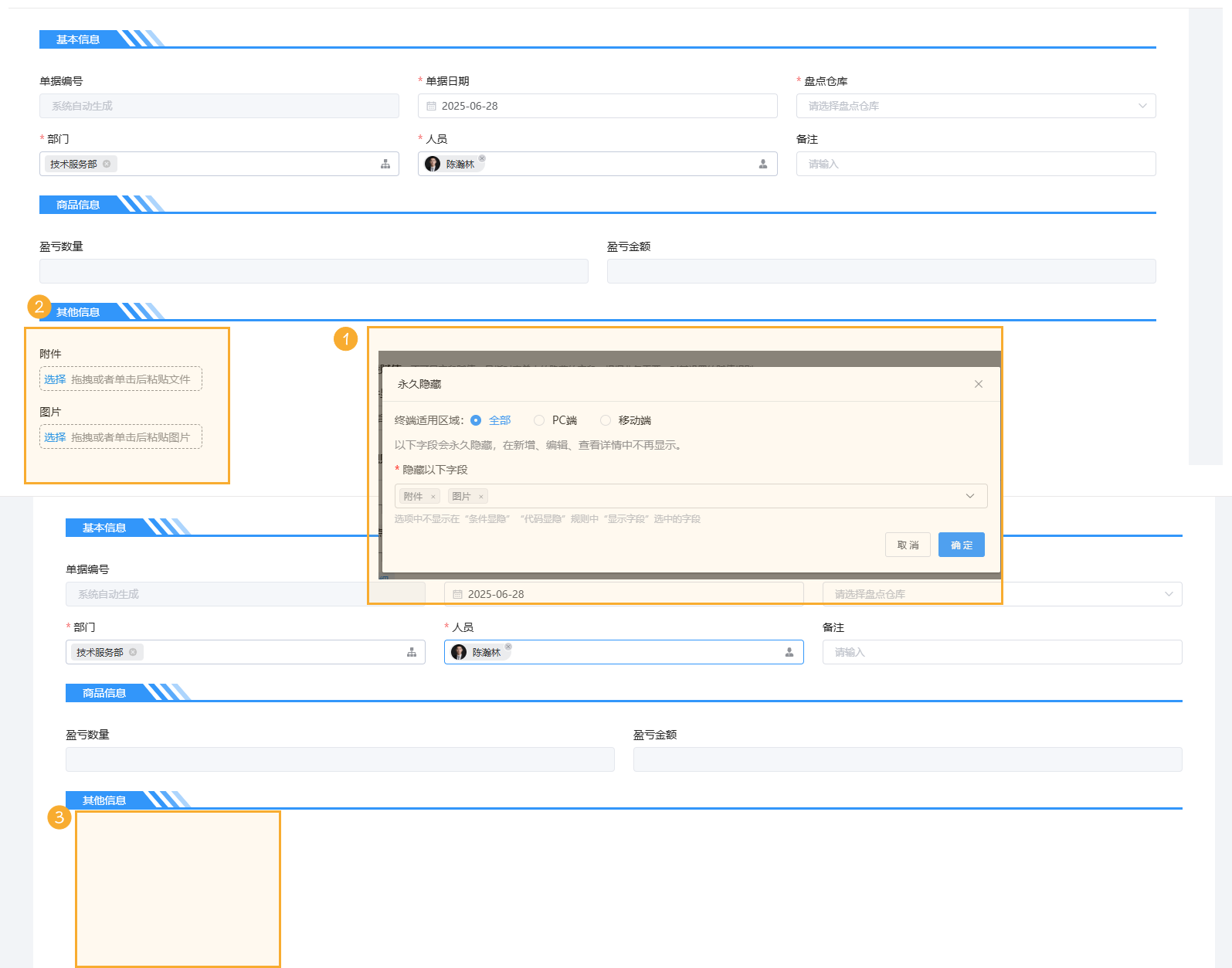The width and height of the screenshot is (1232, 968).
Task: Remove the 技术服务部 tag in upper form
Action: click(x=107, y=164)
